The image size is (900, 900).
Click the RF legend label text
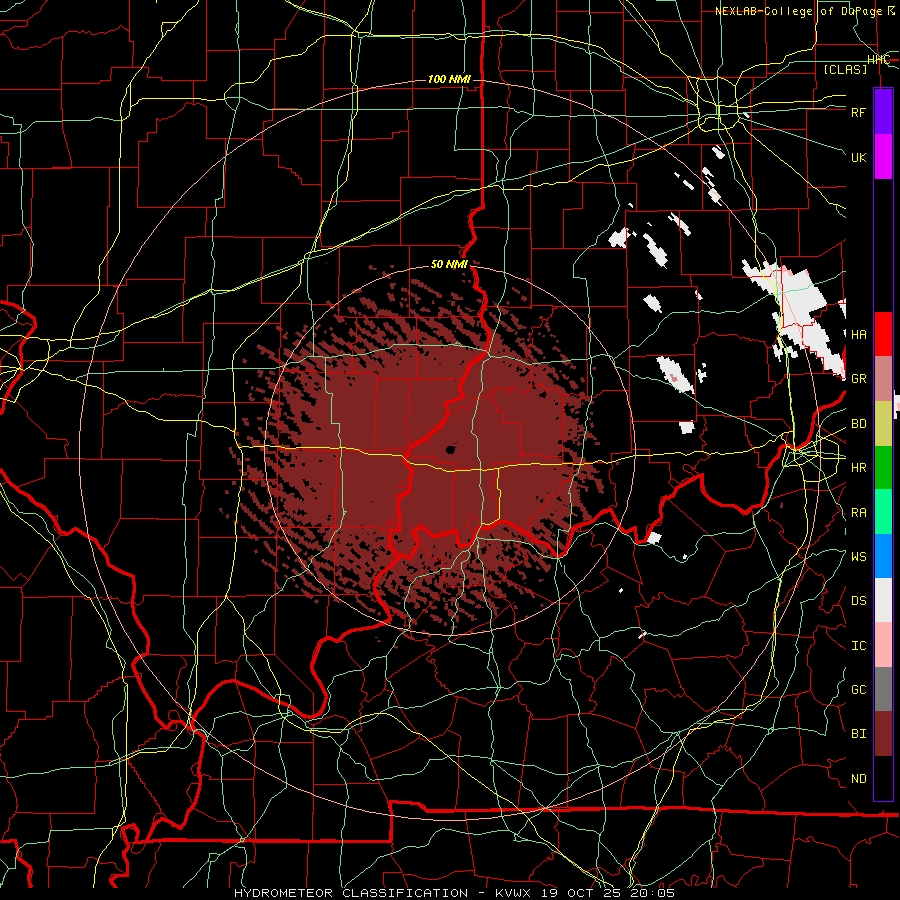coord(858,112)
